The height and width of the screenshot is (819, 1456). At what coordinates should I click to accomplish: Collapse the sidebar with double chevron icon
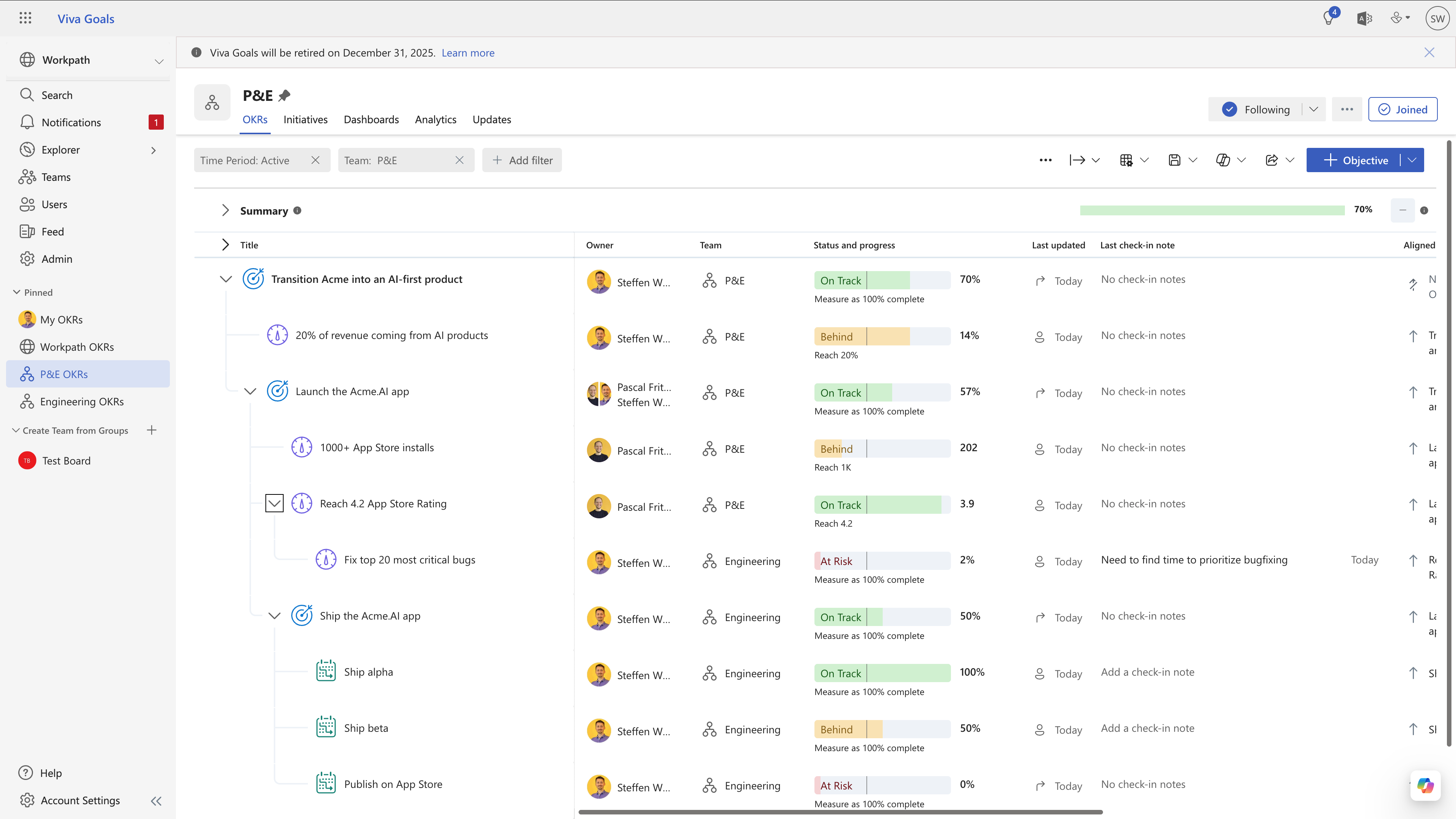pos(157,801)
